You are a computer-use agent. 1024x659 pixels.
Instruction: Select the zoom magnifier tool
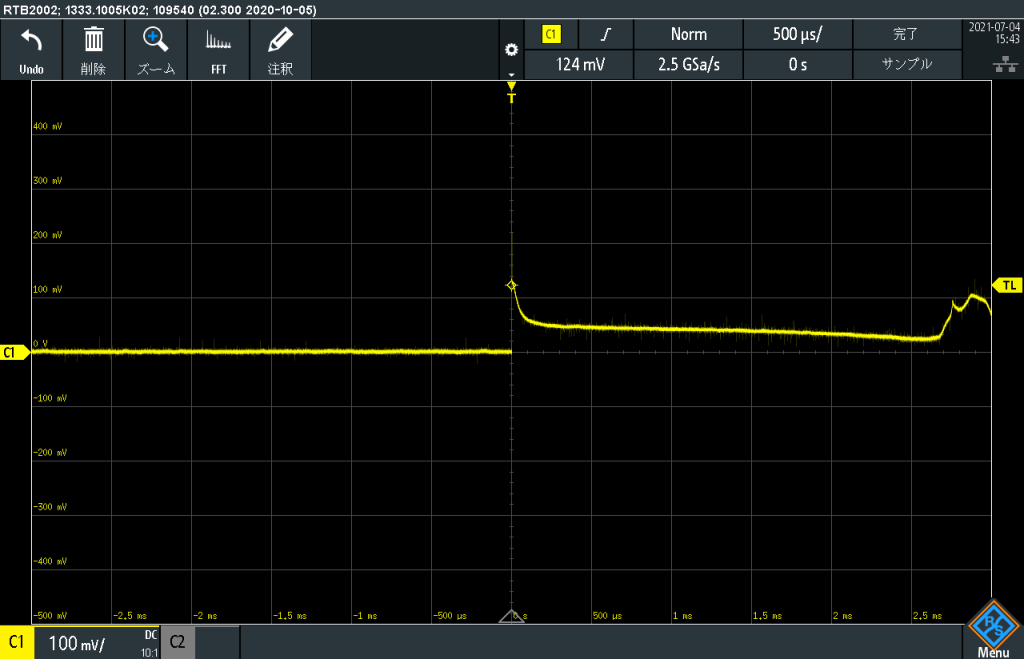155,41
